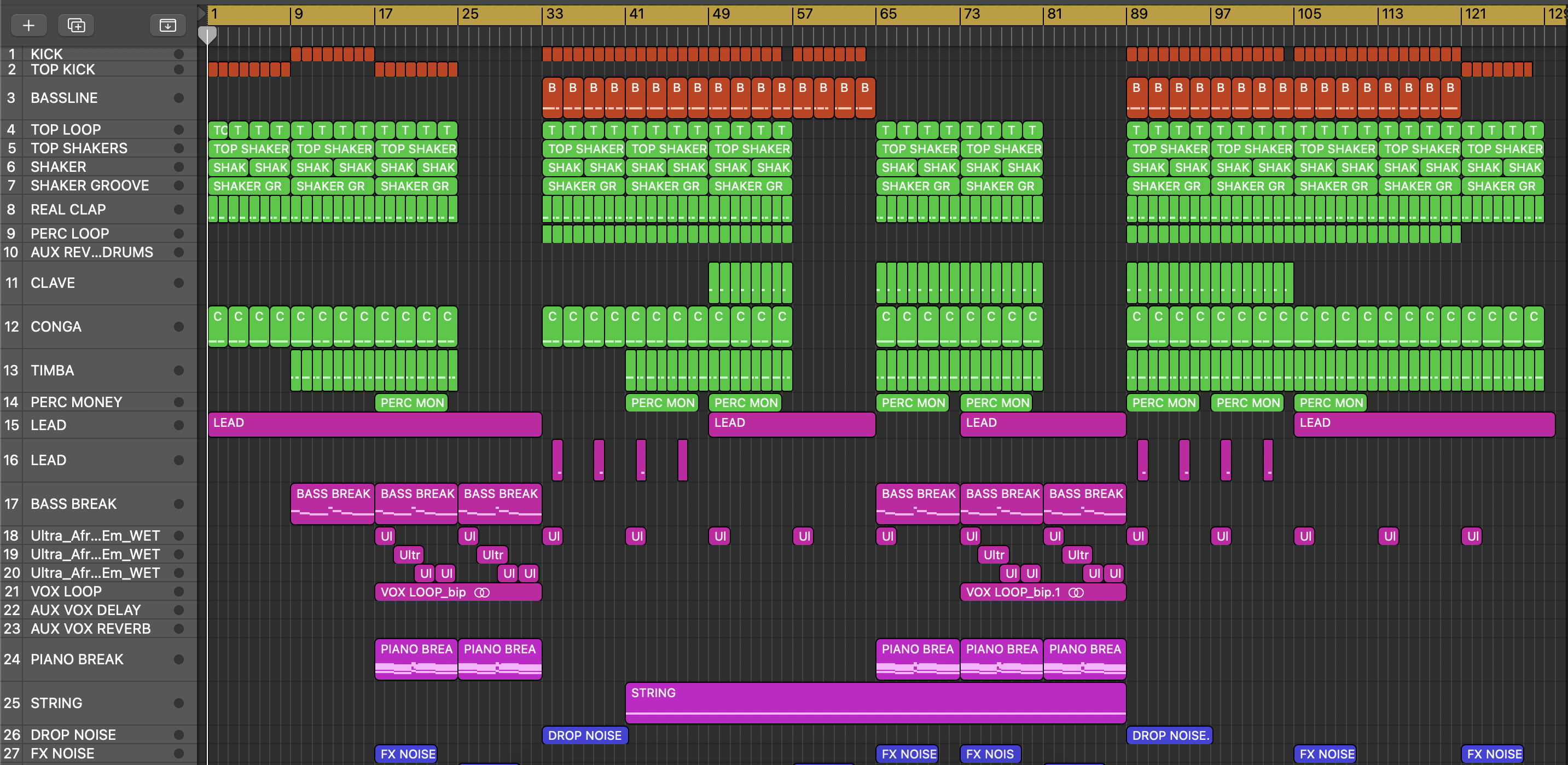Click the playhead marker at bar 1

[207, 36]
